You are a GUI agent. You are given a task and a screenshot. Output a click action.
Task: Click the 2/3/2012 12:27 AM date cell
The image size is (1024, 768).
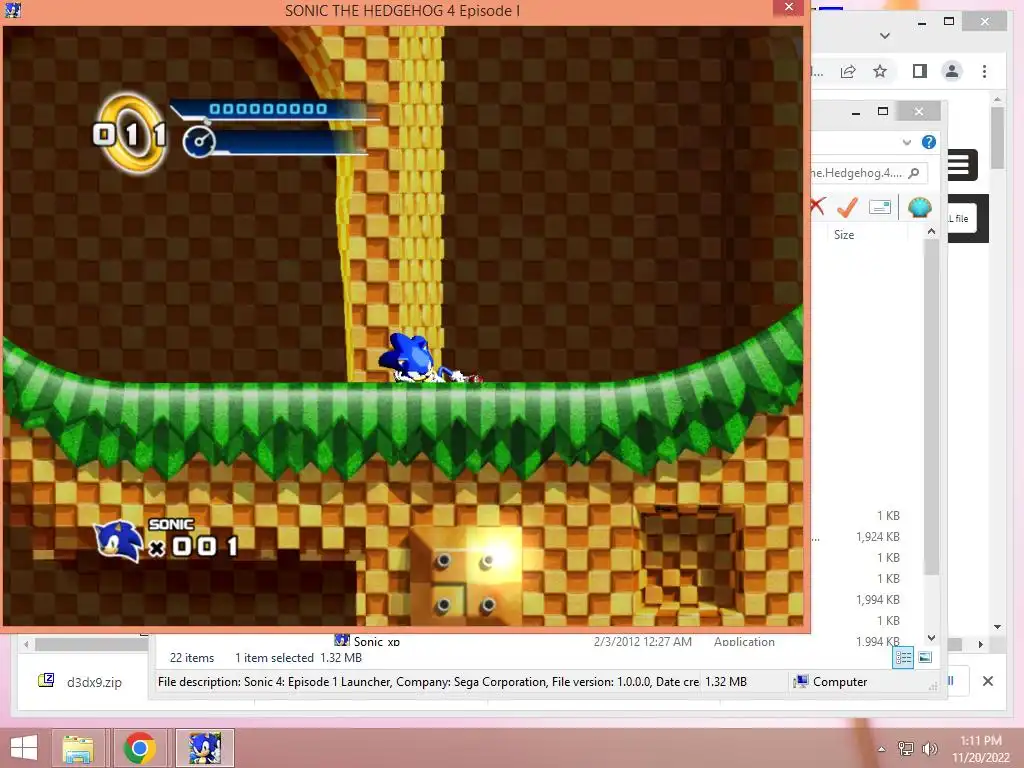[643, 641]
